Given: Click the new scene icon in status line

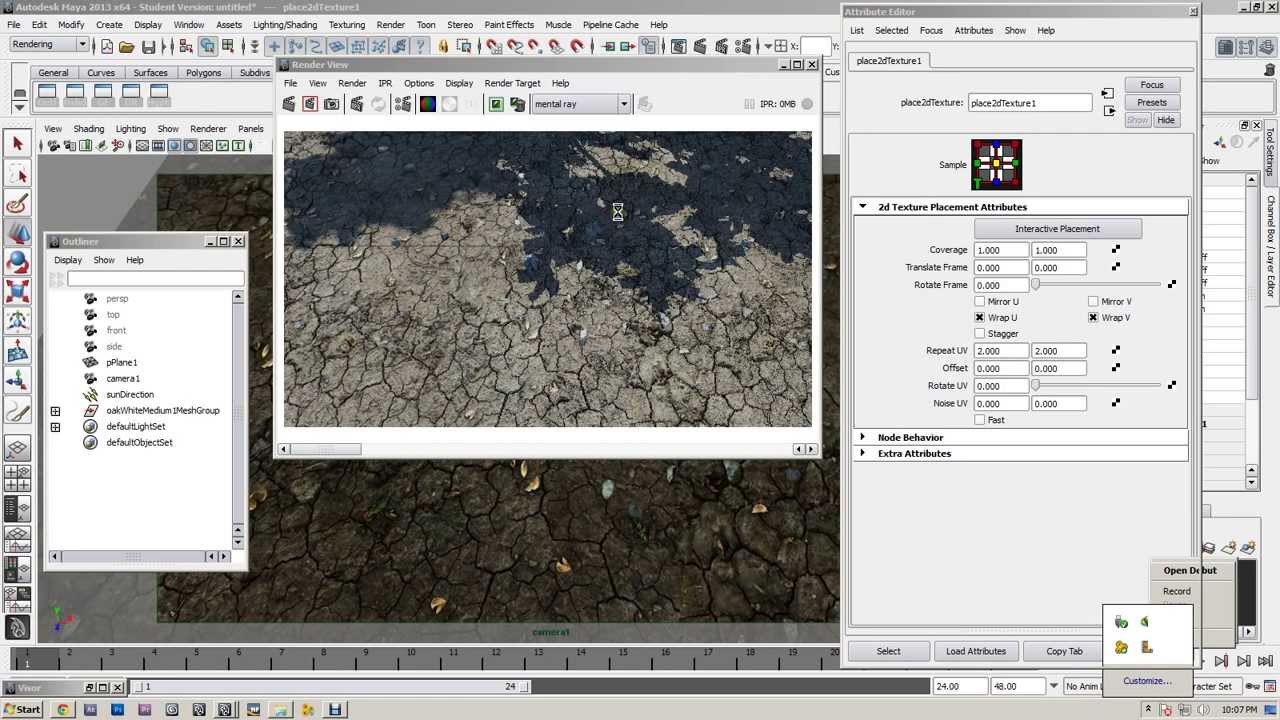Looking at the screenshot, I should pos(107,46).
